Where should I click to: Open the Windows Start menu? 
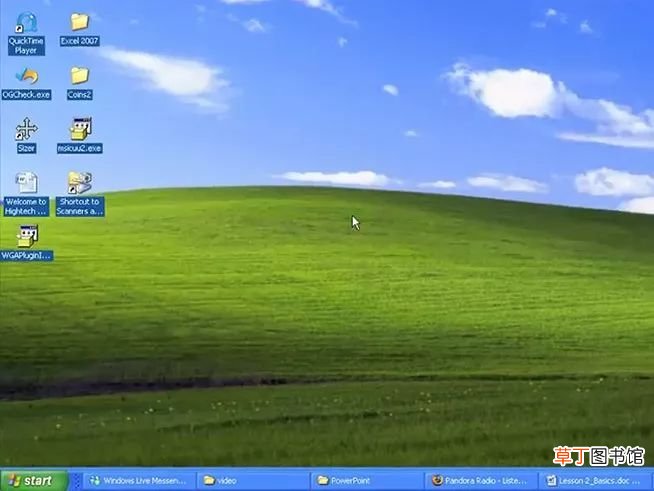coord(34,481)
